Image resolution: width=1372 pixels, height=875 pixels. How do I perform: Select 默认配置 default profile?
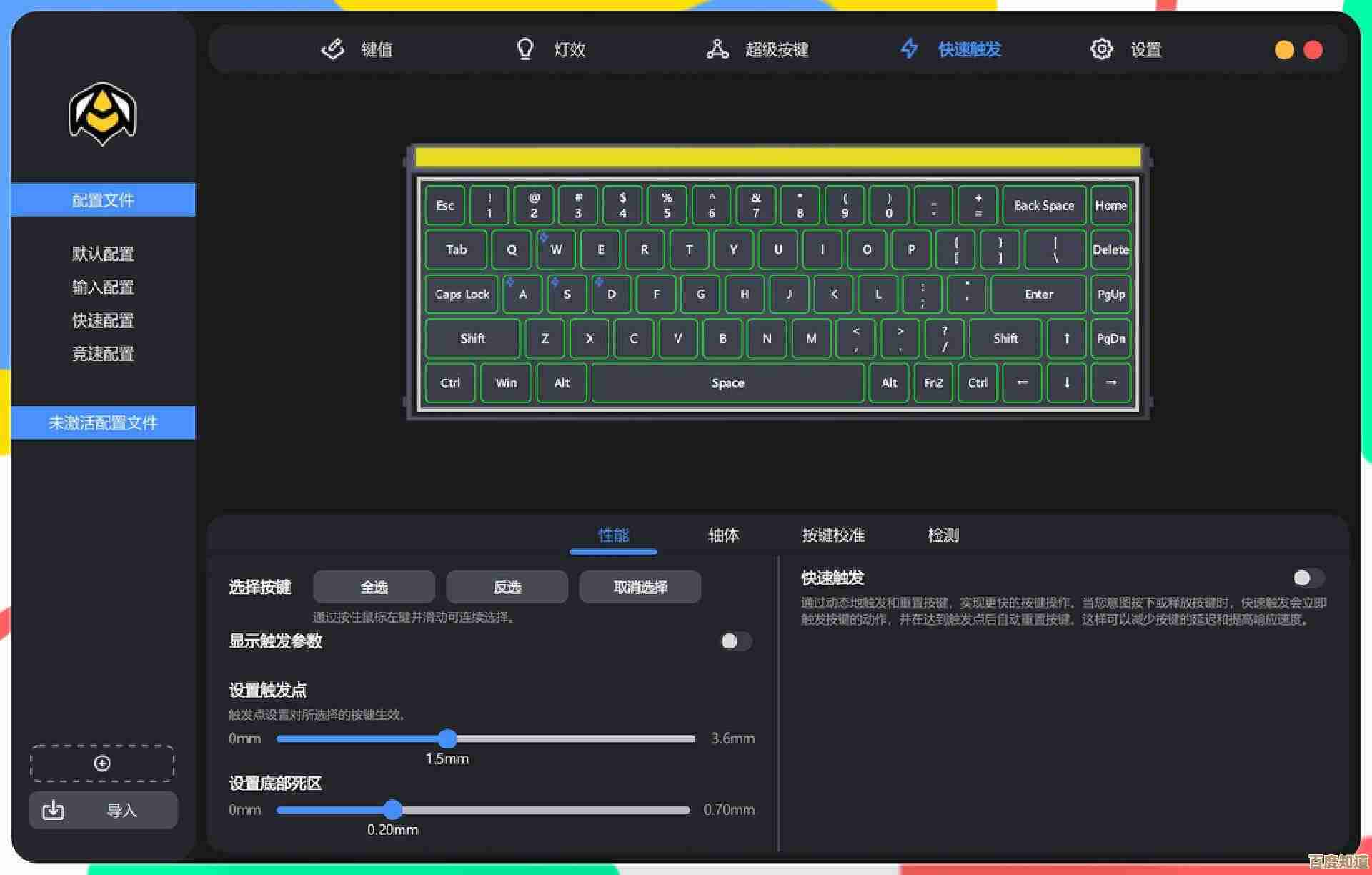pyautogui.click(x=101, y=254)
